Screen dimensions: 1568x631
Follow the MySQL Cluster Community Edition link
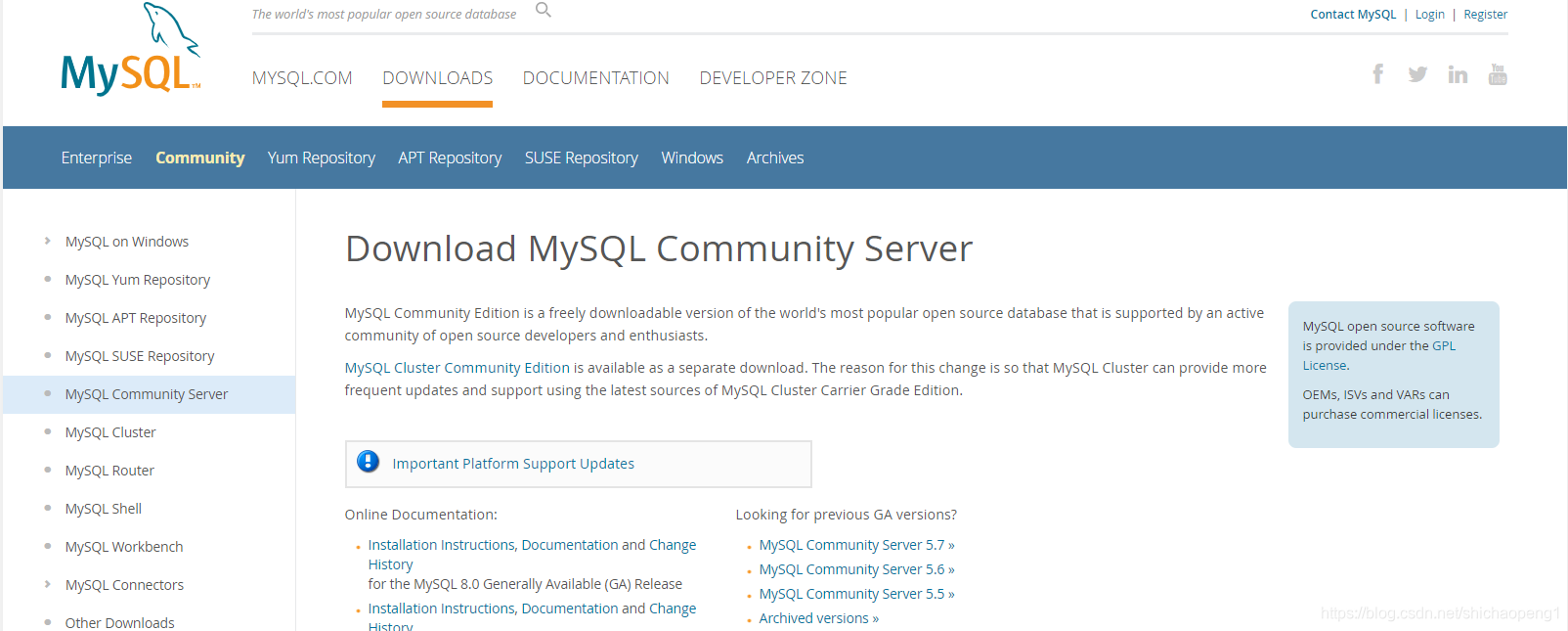[457, 368]
